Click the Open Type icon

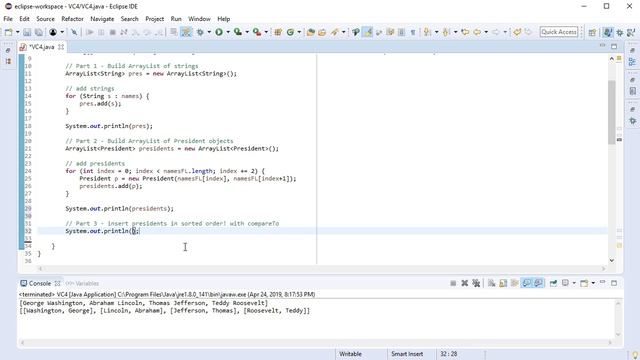311,32
